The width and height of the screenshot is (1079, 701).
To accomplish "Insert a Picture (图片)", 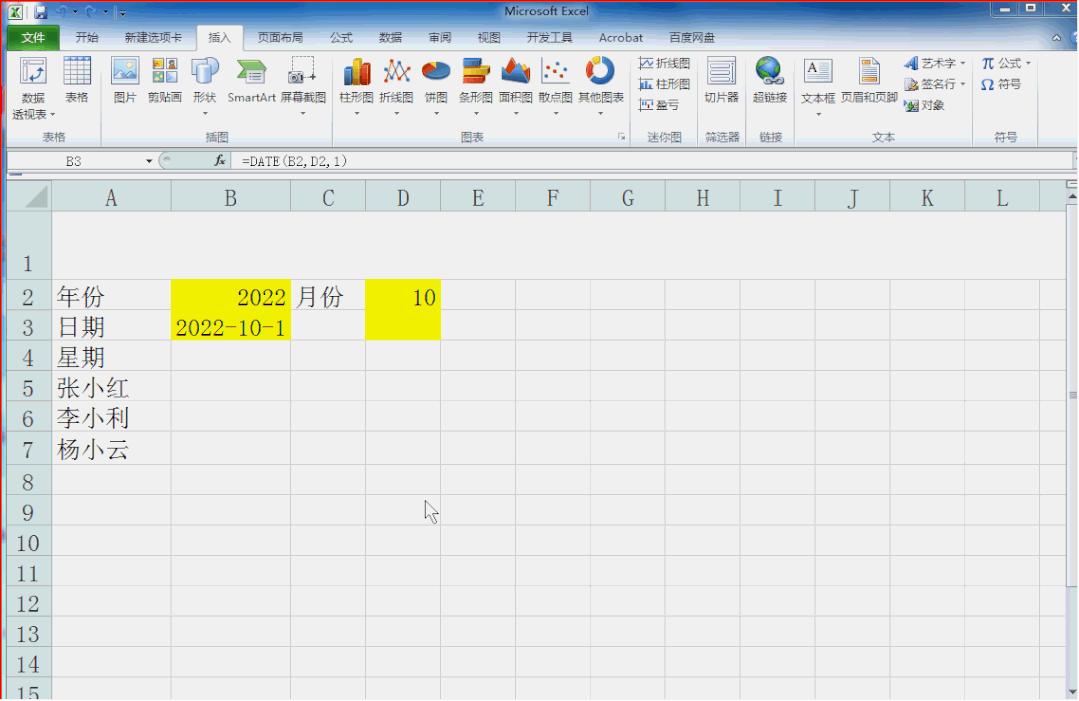I will [x=125, y=81].
